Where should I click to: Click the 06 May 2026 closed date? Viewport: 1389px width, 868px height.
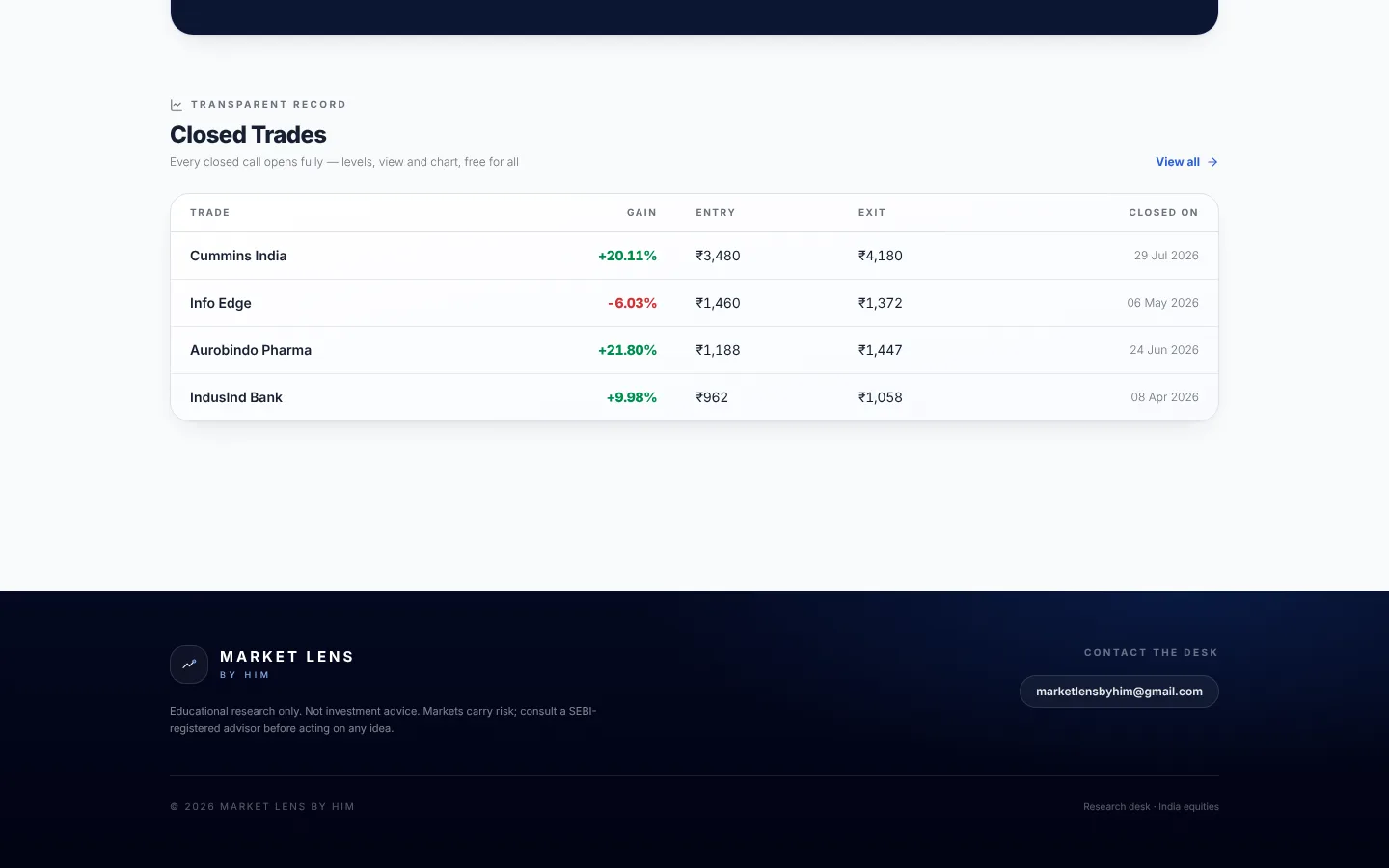tap(1162, 303)
